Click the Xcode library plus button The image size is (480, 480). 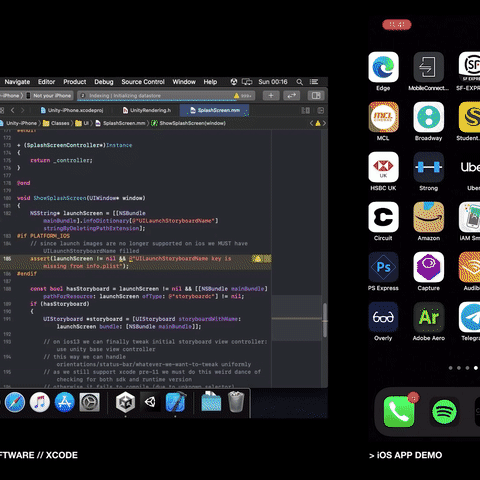(x=271, y=96)
